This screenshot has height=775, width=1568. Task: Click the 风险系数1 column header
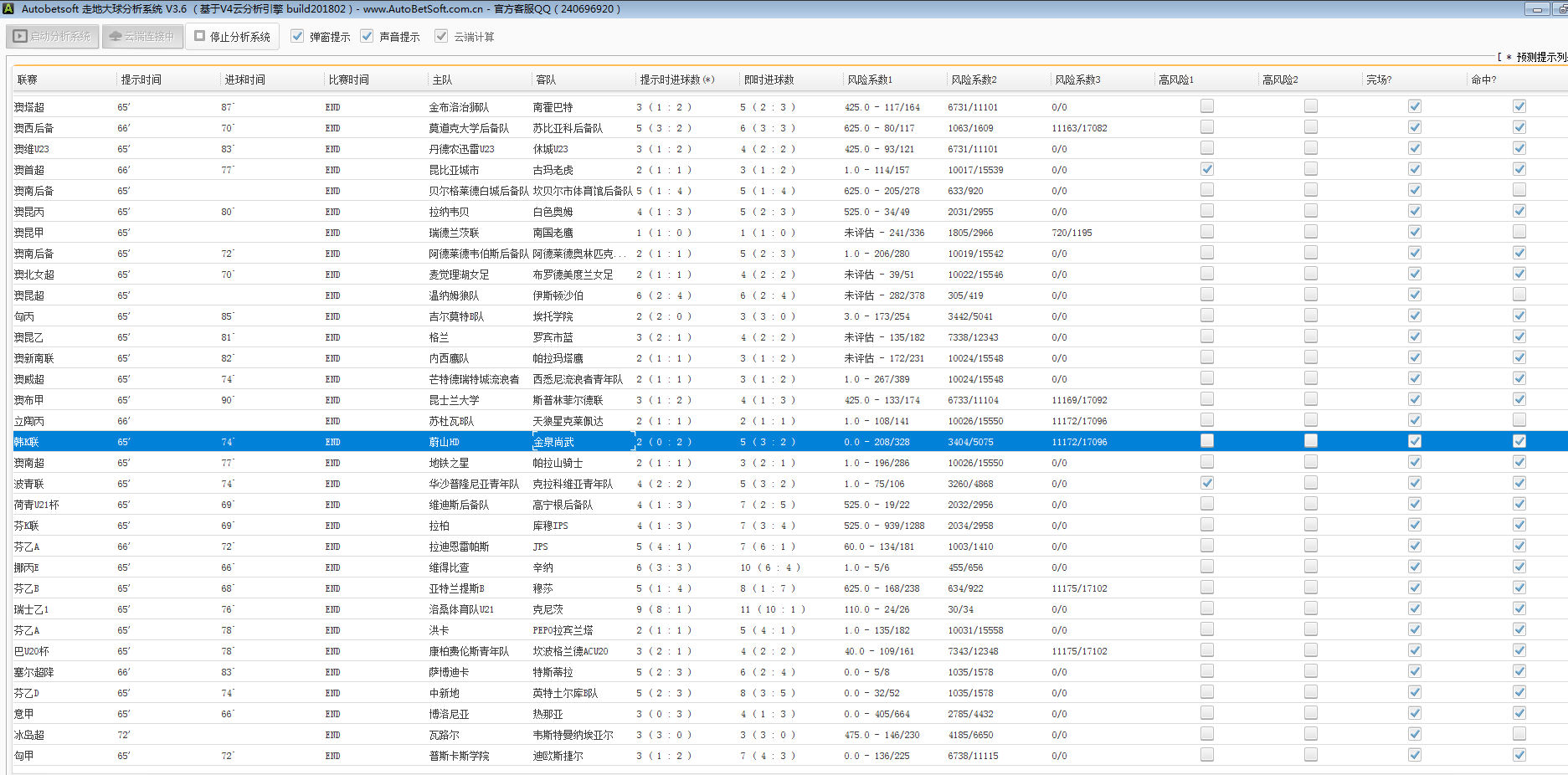[870, 80]
